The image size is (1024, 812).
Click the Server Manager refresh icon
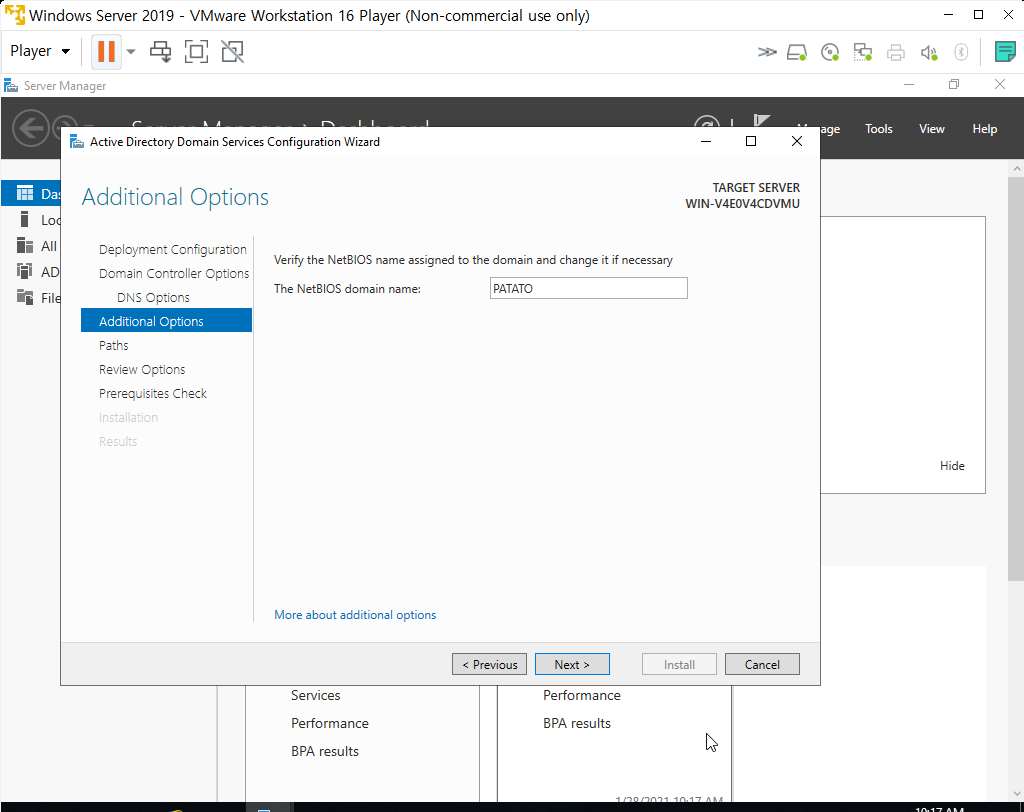click(x=707, y=121)
